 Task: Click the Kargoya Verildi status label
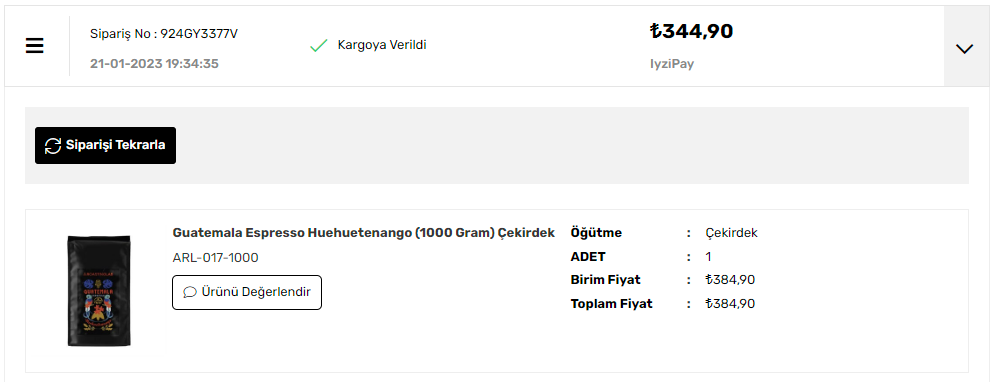(382, 45)
